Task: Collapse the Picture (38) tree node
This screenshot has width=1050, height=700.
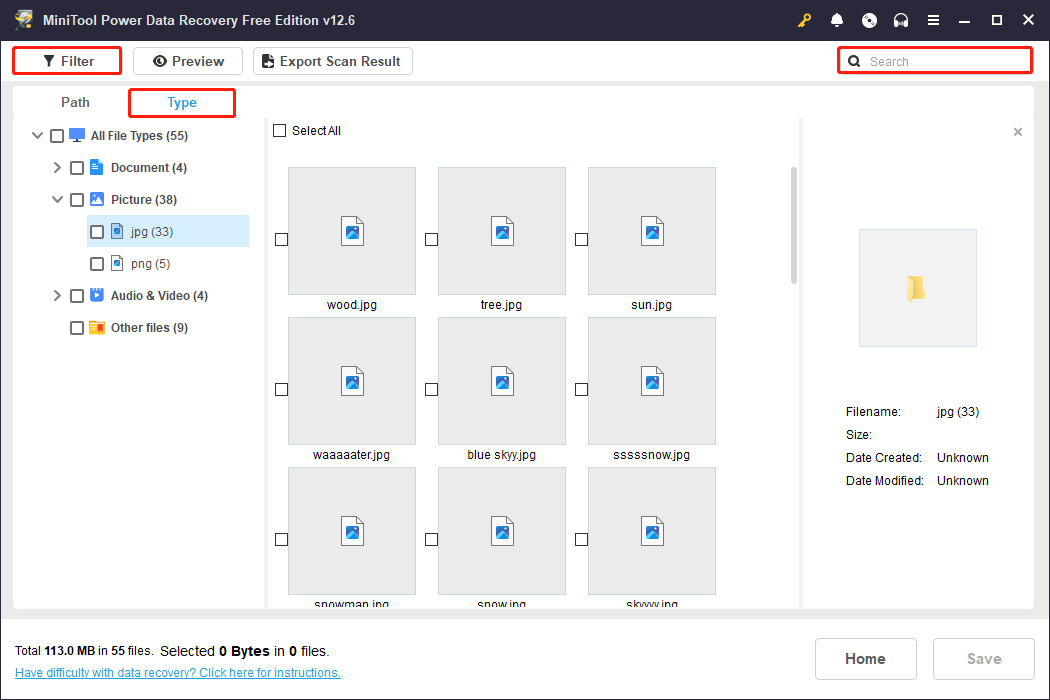Action: click(x=57, y=200)
